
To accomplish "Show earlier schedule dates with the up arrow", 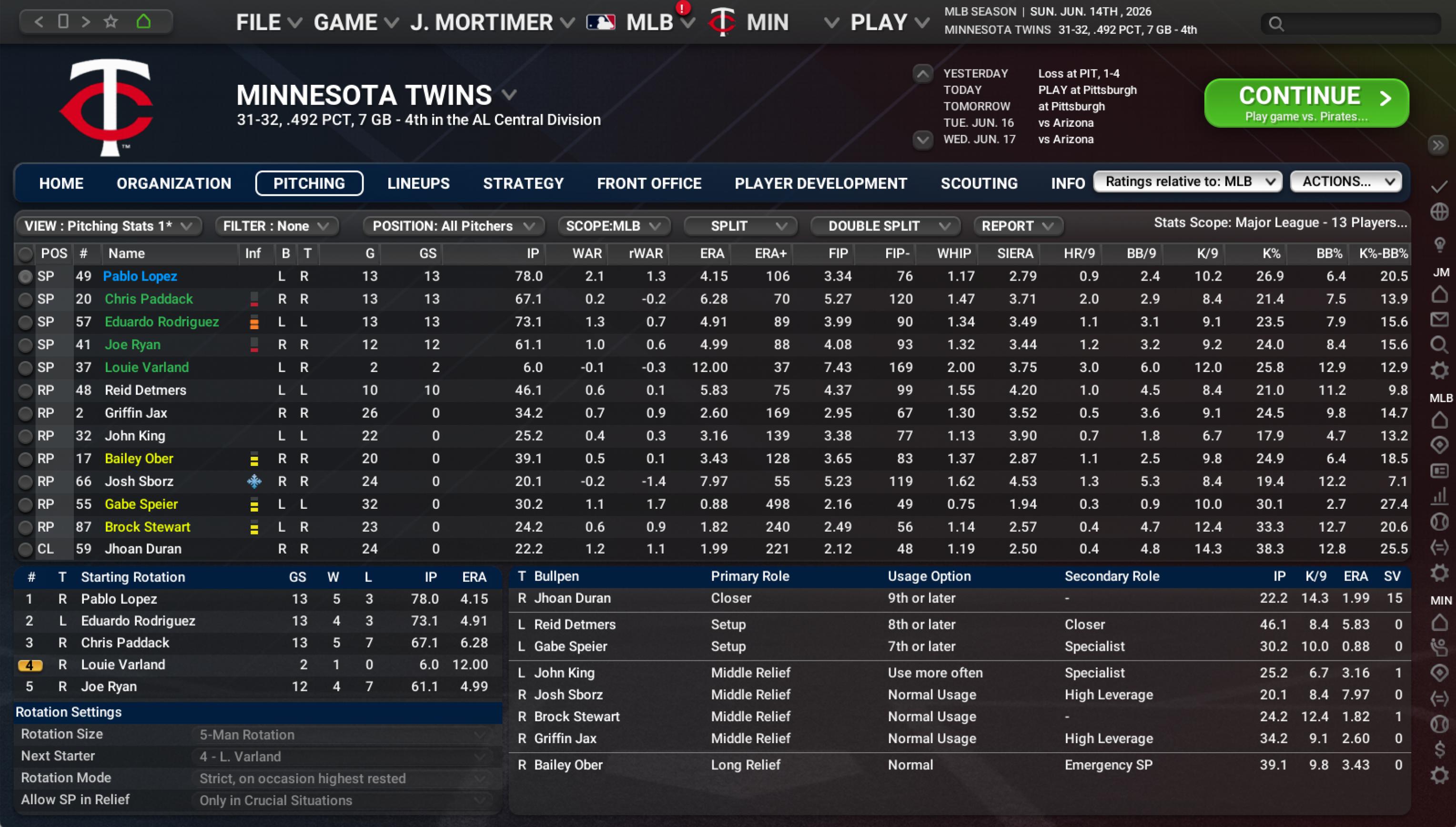I will (922, 74).
